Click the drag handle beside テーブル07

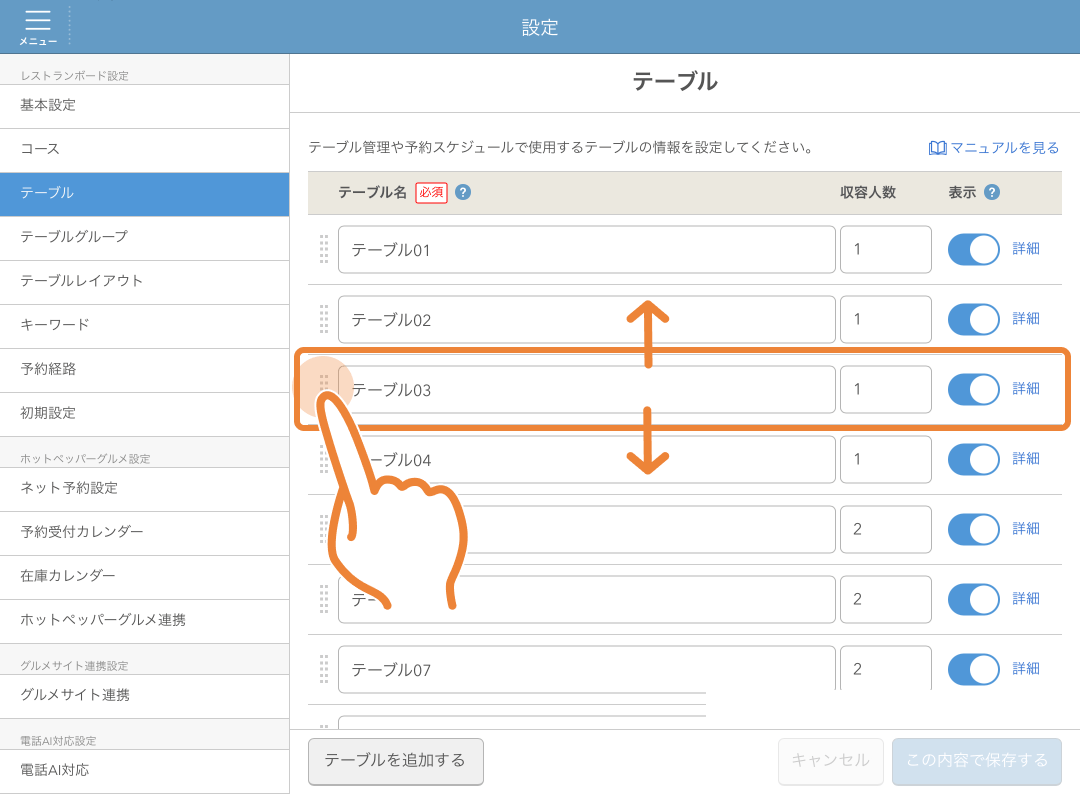(x=324, y=669)
